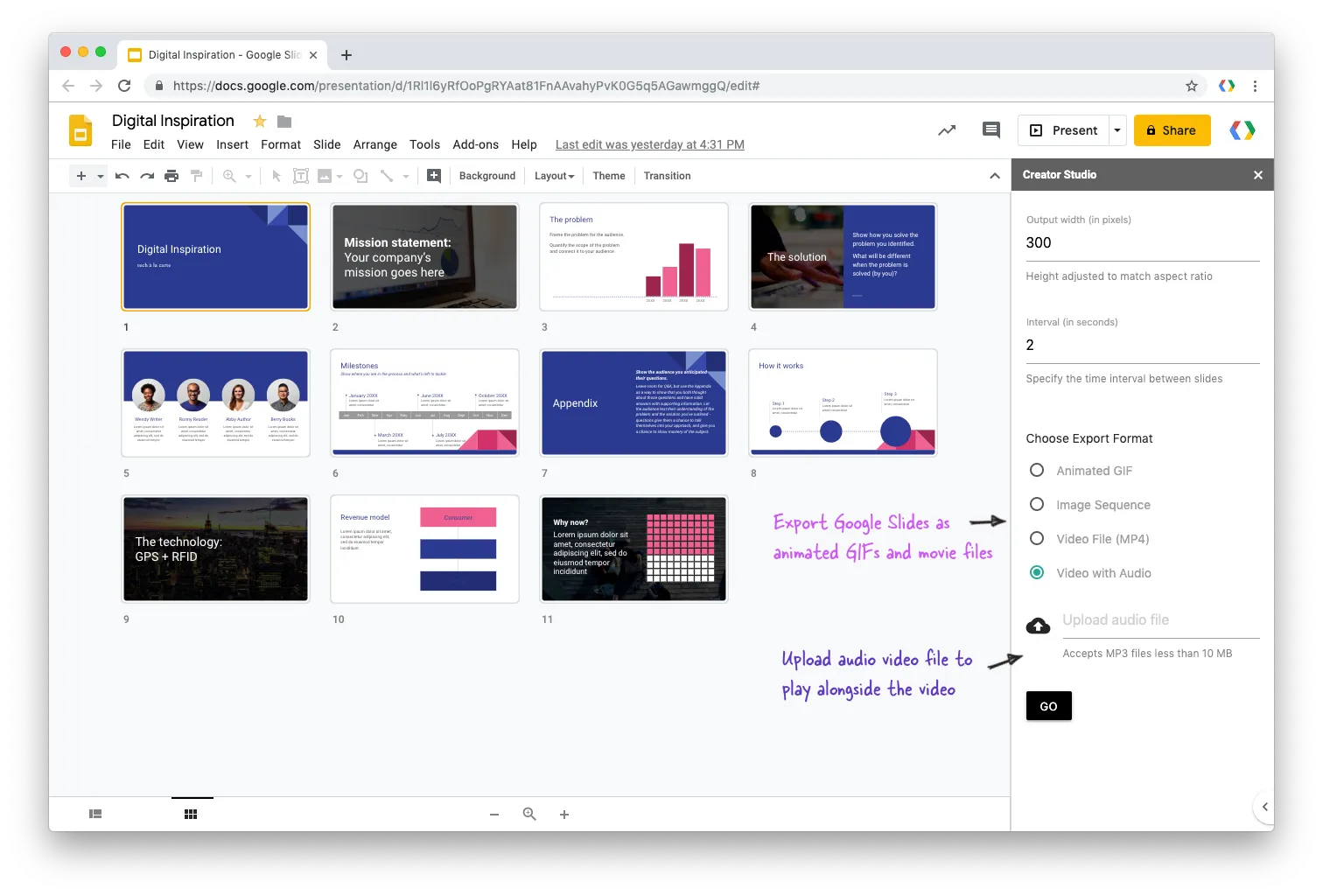Open the Insert image tool
This screenshot has width=1323, height=896.
[x=325, y=175]
